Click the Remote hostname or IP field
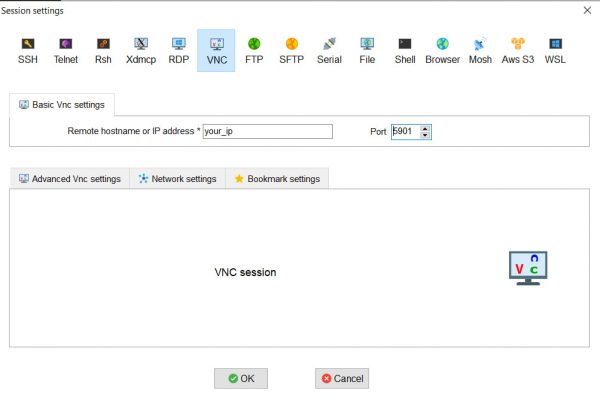 tap(267, 131)
